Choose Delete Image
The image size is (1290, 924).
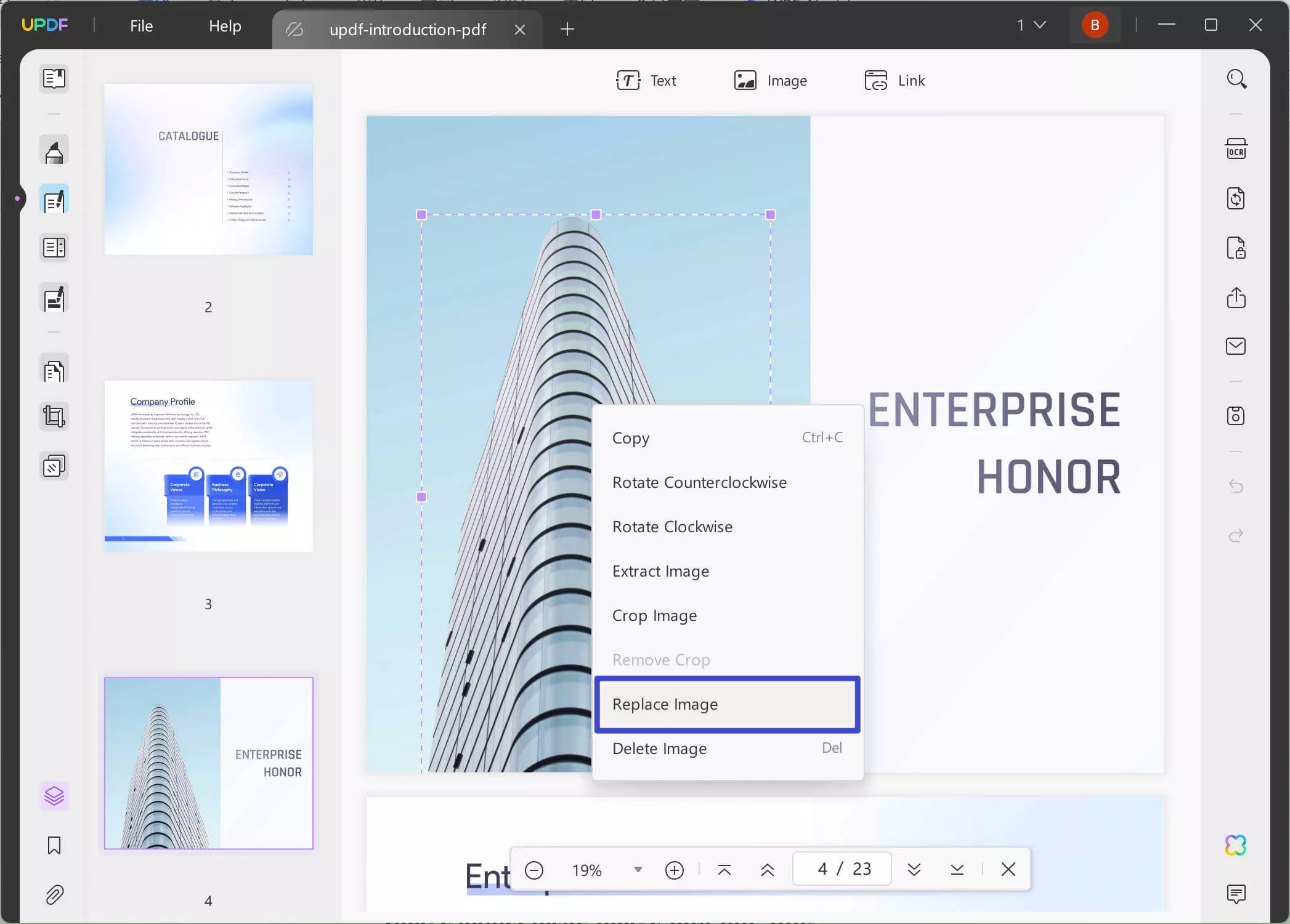728,748
